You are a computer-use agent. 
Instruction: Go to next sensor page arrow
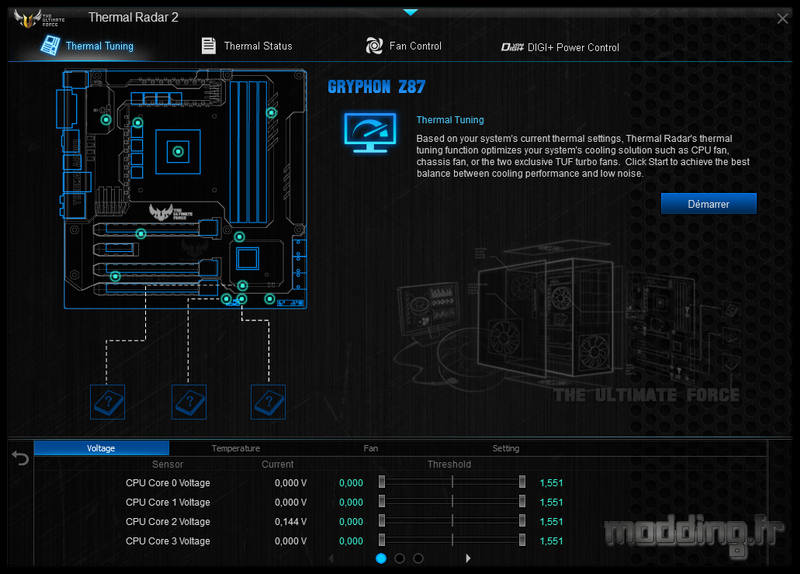pyautogui.click(x=468, y=558)
